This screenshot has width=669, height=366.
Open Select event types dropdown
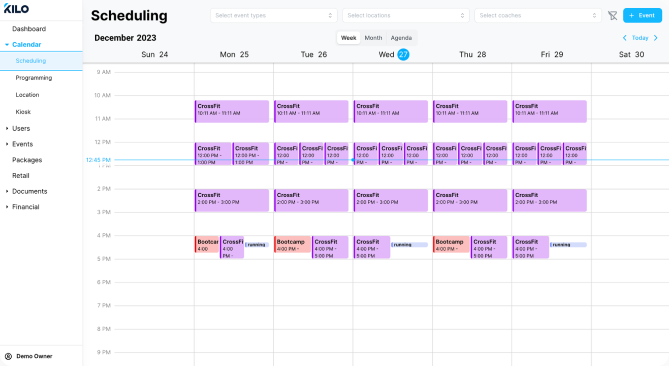[x=273, y=15]
